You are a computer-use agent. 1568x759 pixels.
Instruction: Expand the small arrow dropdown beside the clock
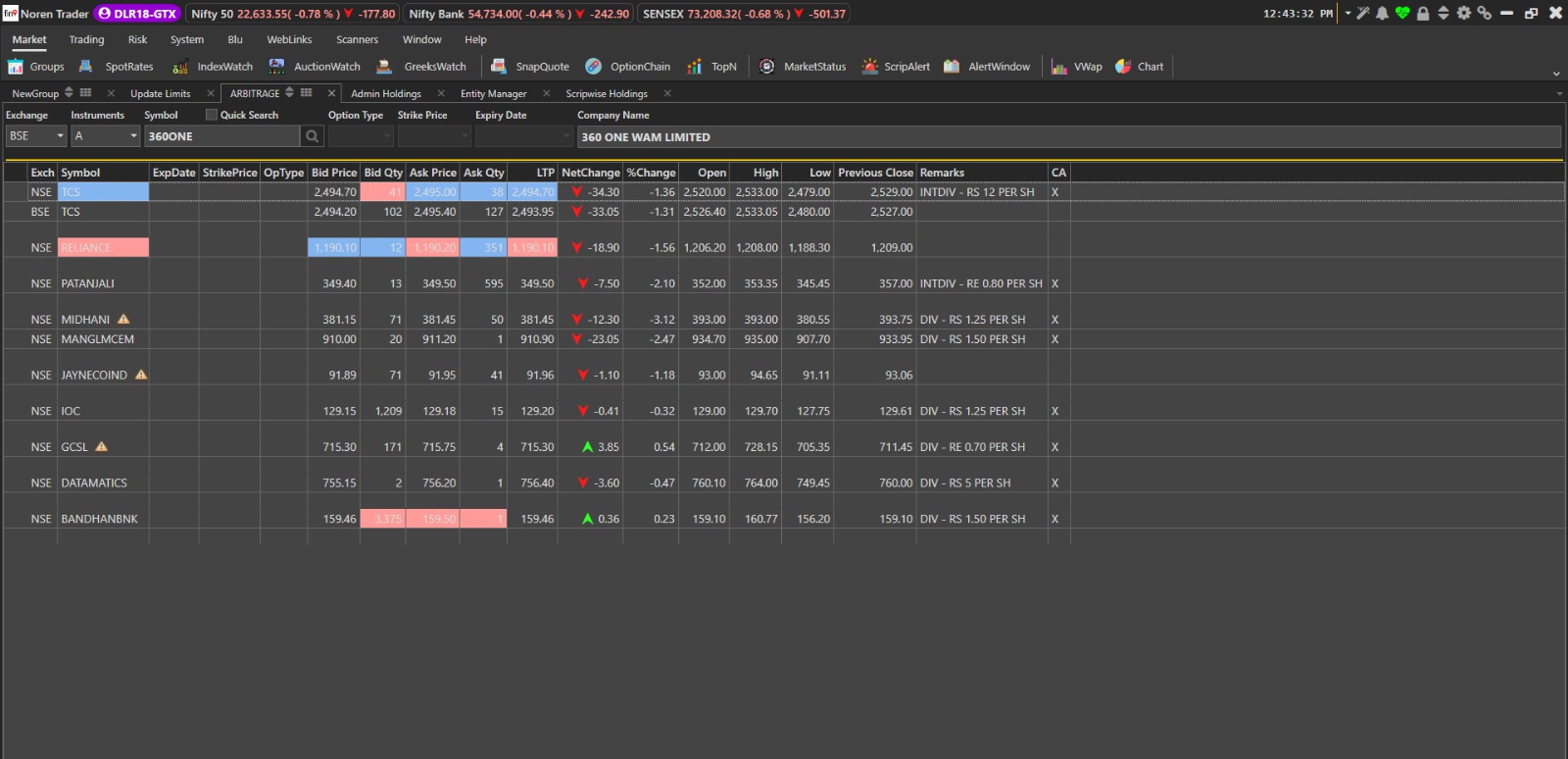tap(1347, 14)
